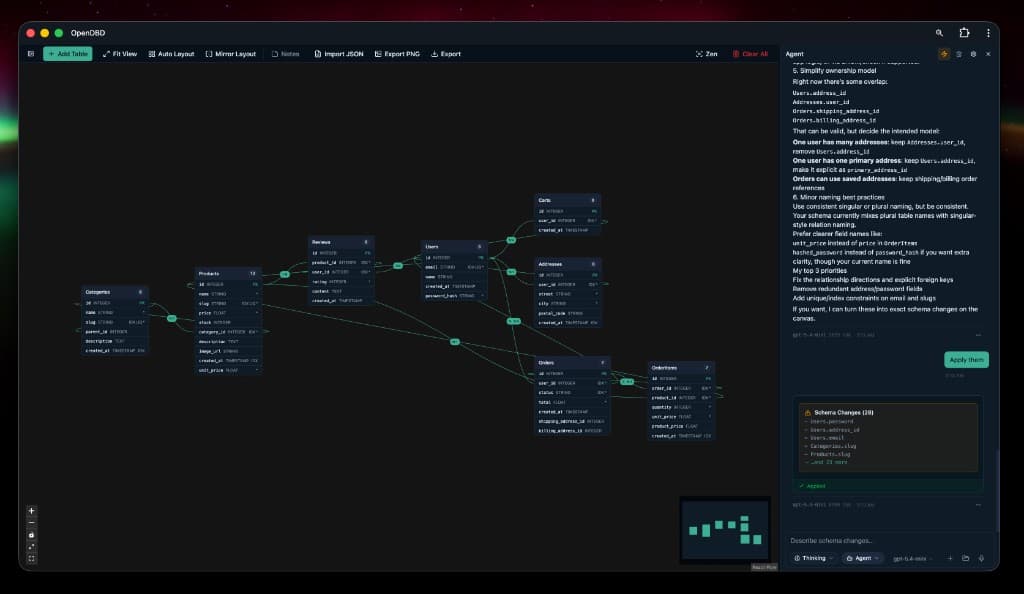The image size is (1024, 594).
Task: Click password_hash field in Users table
Action: [x=455, y=296]
